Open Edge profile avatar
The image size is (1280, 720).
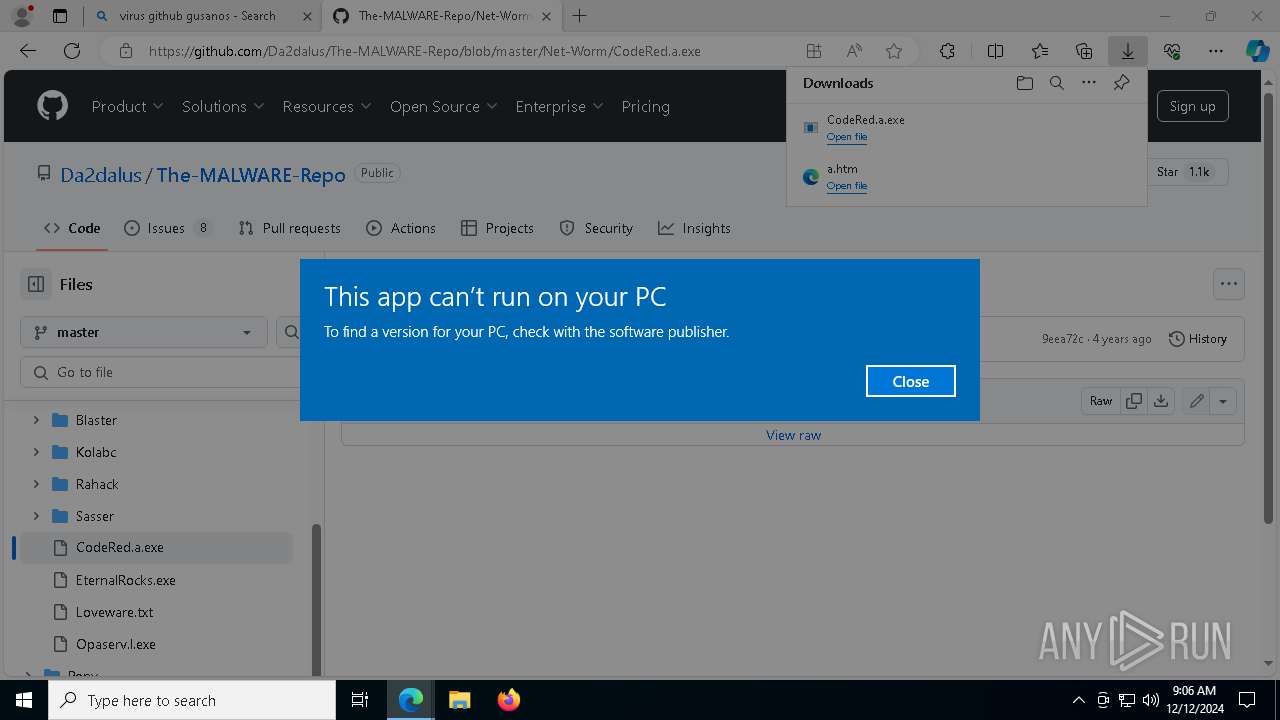pos(21,16)
